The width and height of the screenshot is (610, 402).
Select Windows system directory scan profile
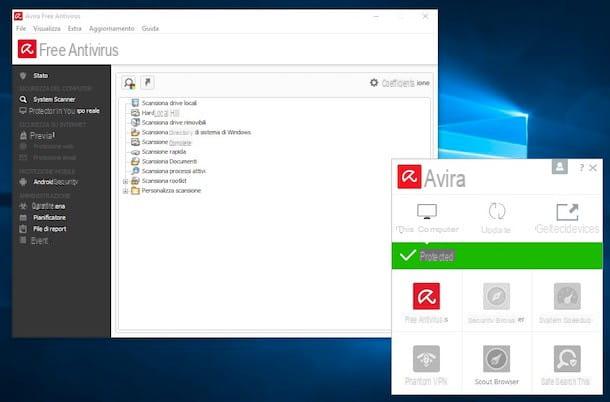(x=196, y=132)
